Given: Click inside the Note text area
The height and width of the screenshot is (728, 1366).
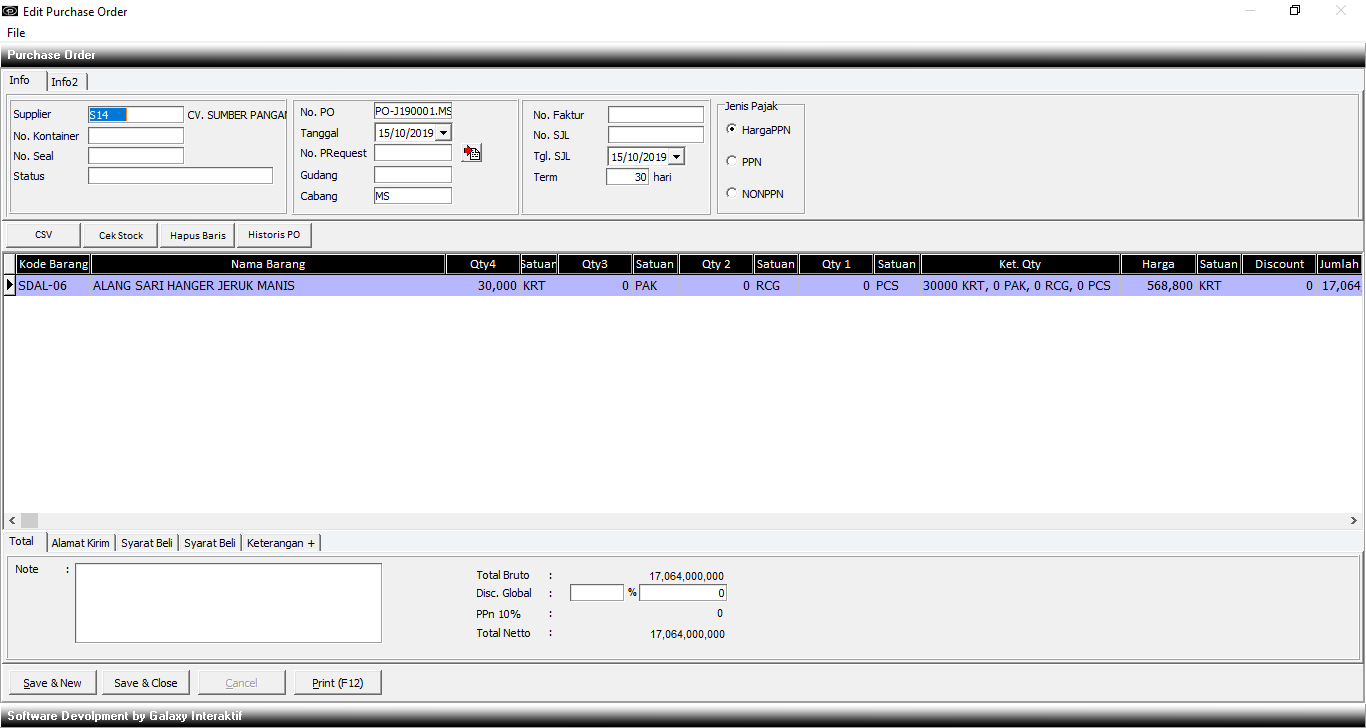Looking at the screenshot, I should (x=228, y=603).
